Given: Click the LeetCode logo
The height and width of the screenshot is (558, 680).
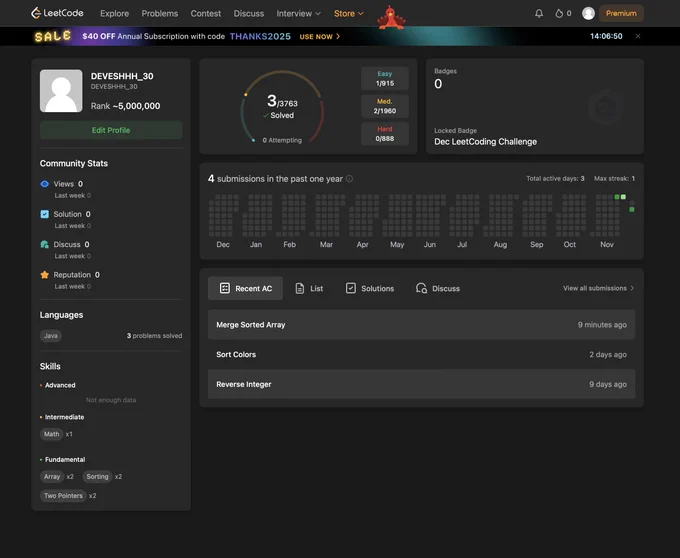Looking at the screenshot, I should (57, 13).
